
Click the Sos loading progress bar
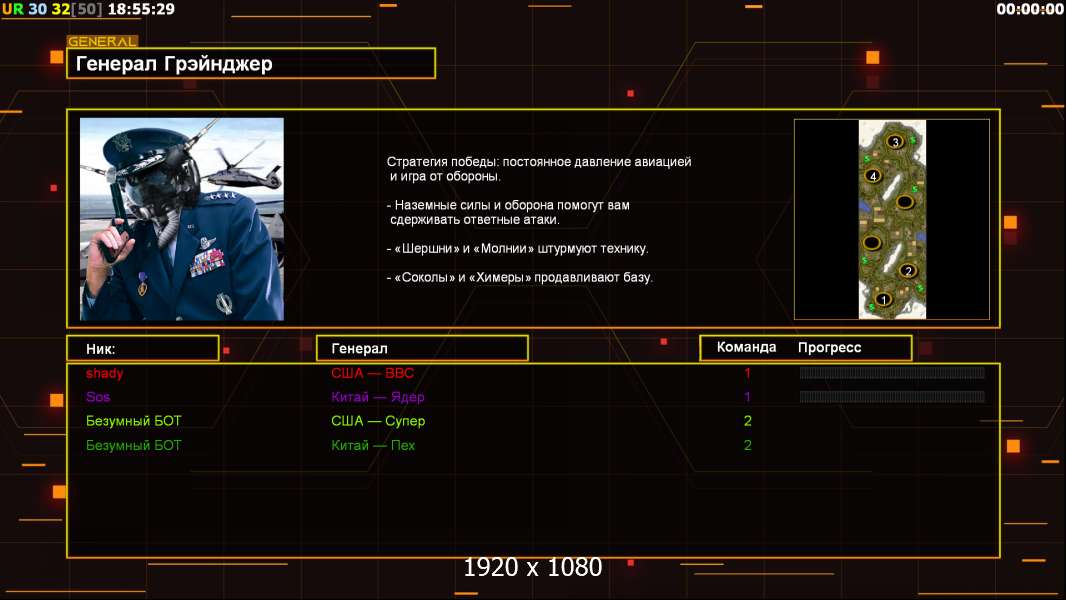892,396
